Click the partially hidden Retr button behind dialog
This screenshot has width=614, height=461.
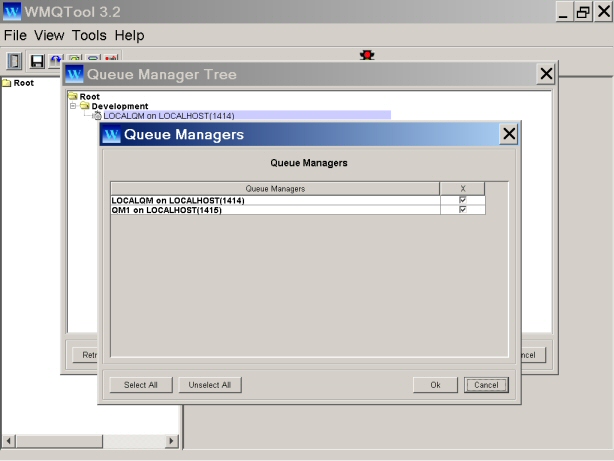pyautogui.click(x=85, y=355)
